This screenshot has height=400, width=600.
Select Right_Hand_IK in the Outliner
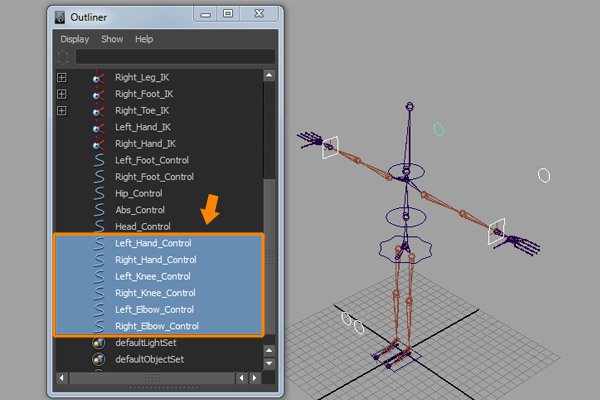pos(145,144)
